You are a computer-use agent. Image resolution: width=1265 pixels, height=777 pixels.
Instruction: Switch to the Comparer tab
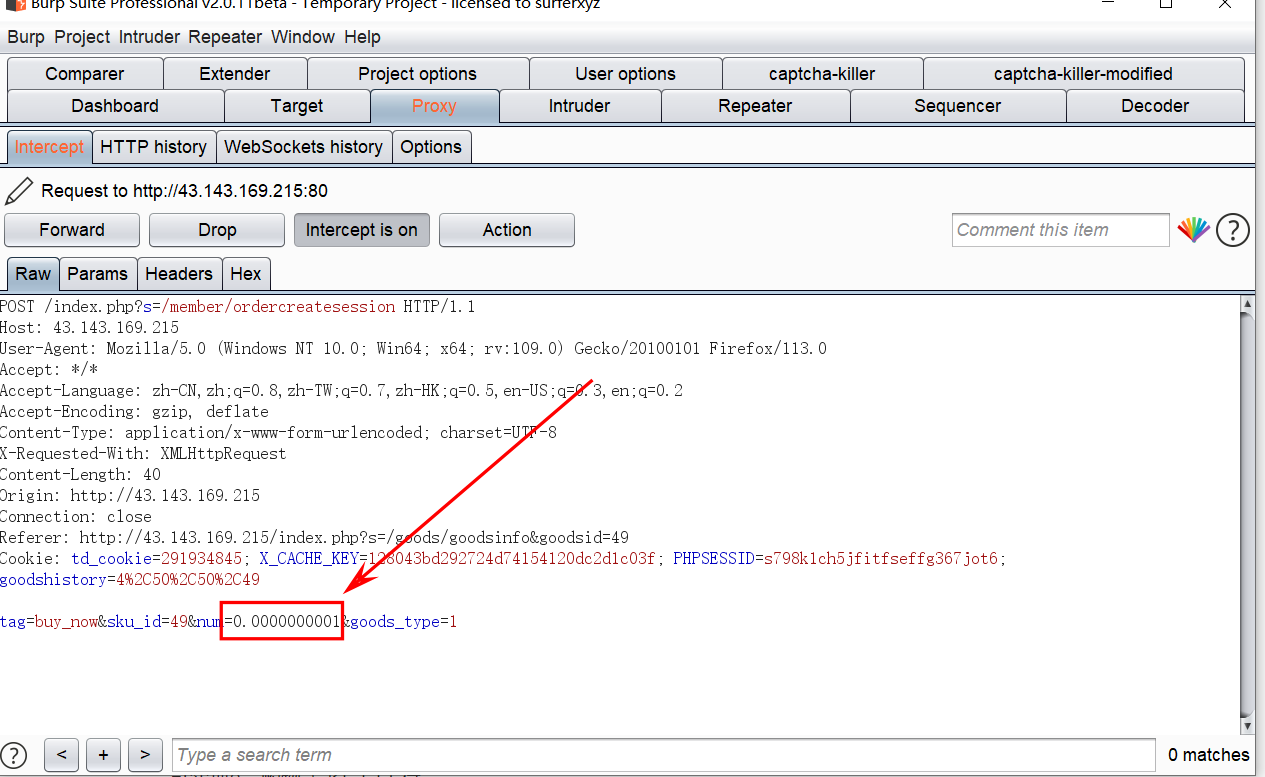(x=85, y=74)
